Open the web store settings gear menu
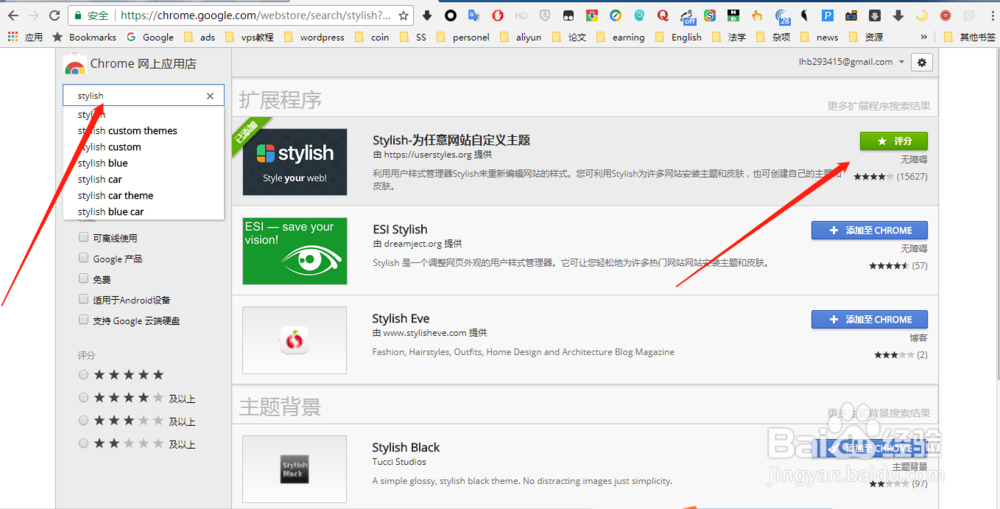Viewport: 1000px width, 509px height. 922,63
